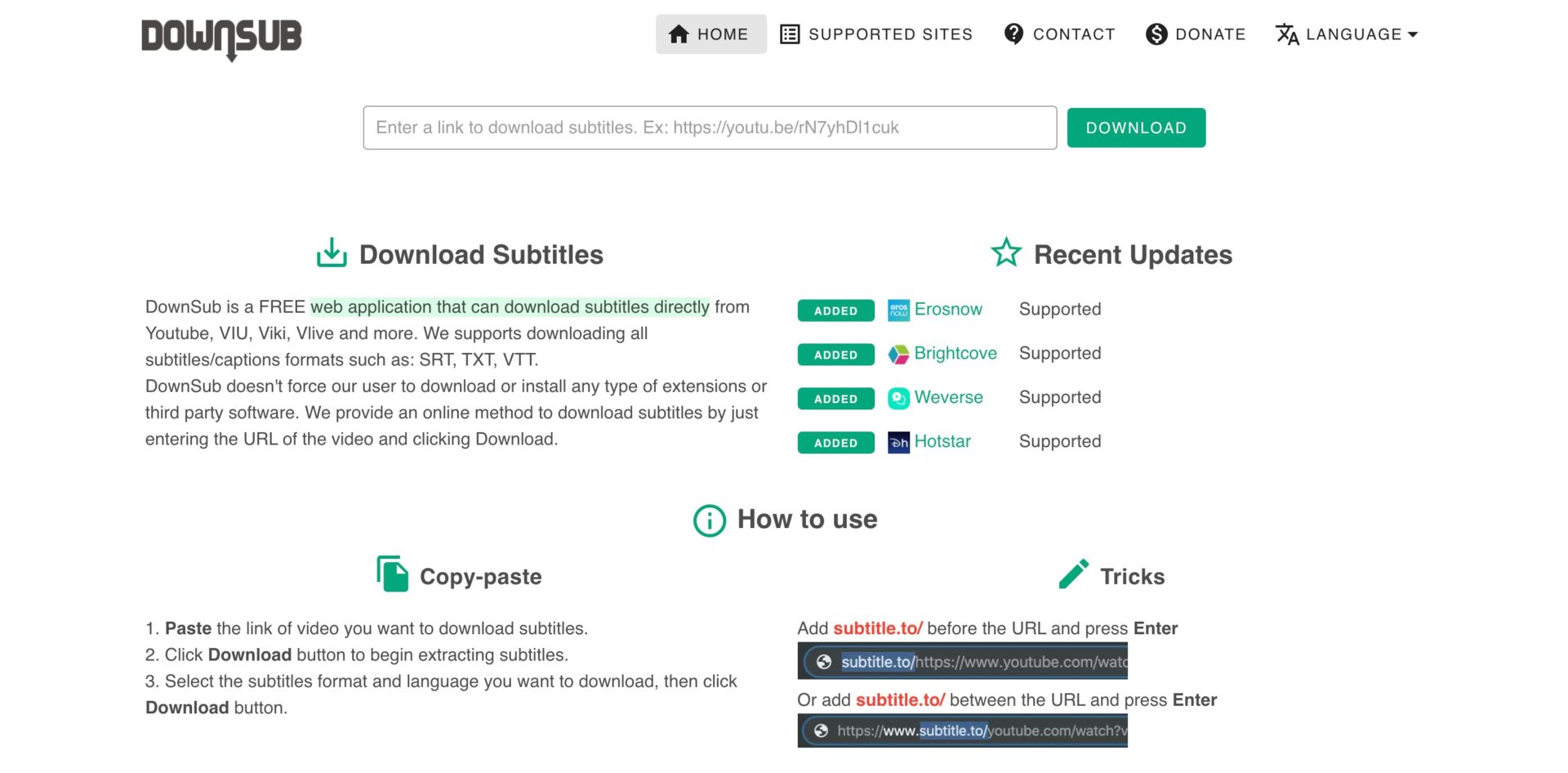Click the ADDED badge next to Brightcove
This screenshot has width=1568, height=773.
click(x=835, y=355)
